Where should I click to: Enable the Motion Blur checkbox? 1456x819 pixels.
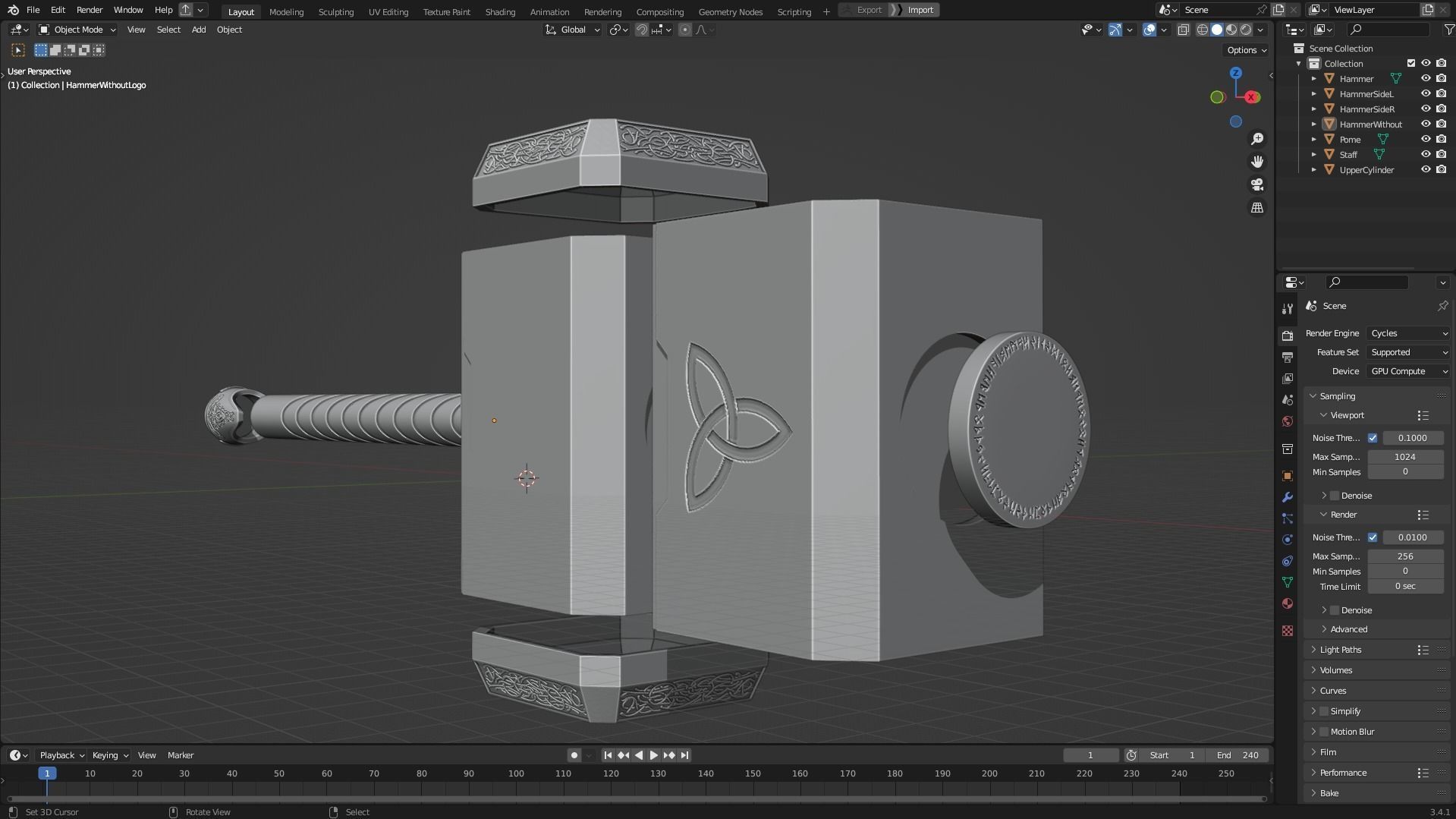pyautogui.click(x=1324, y=732)
